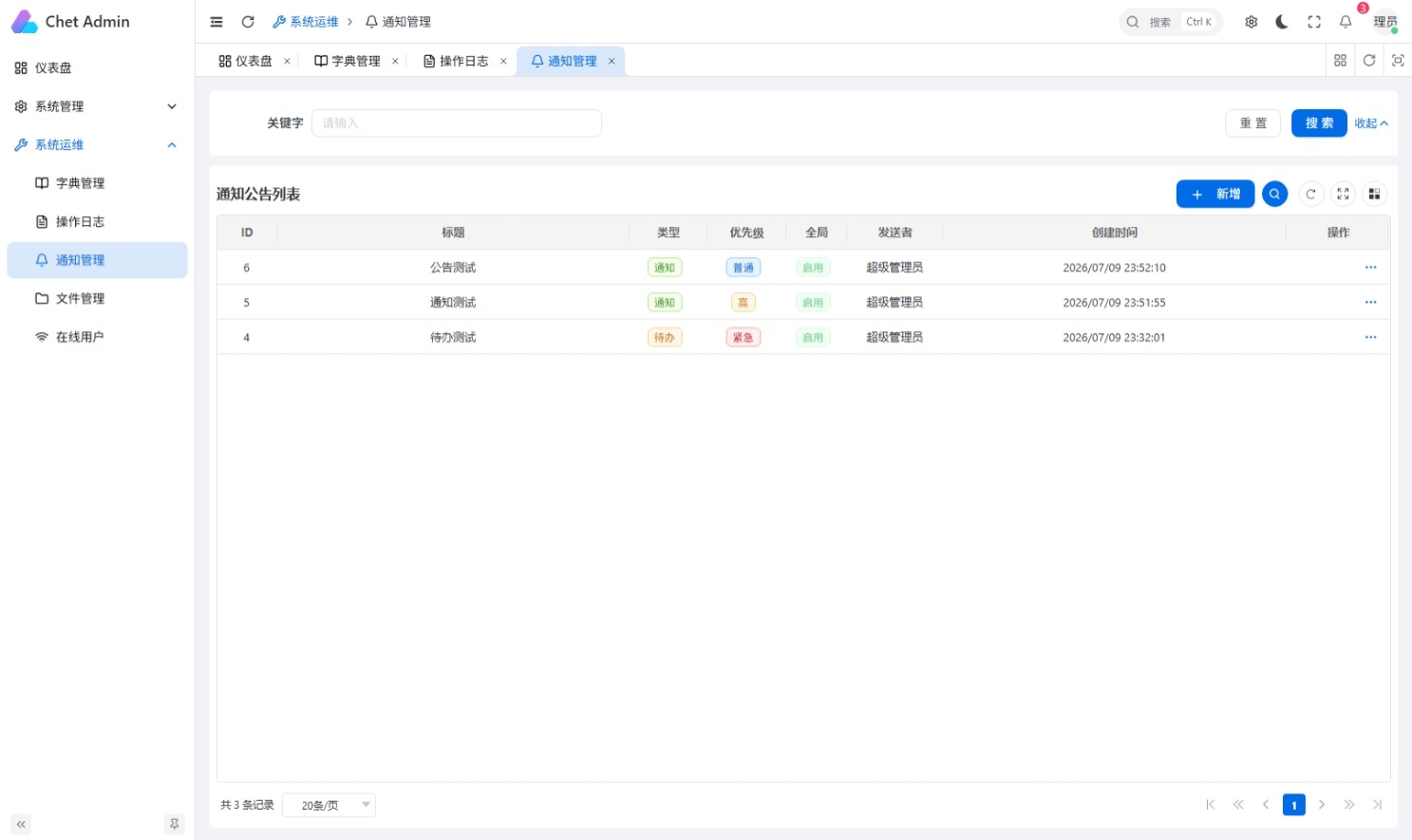
Task: Enter fullscreen using the header fullscreen icon
Action: pyautogui.click(x=1314, y=22)
